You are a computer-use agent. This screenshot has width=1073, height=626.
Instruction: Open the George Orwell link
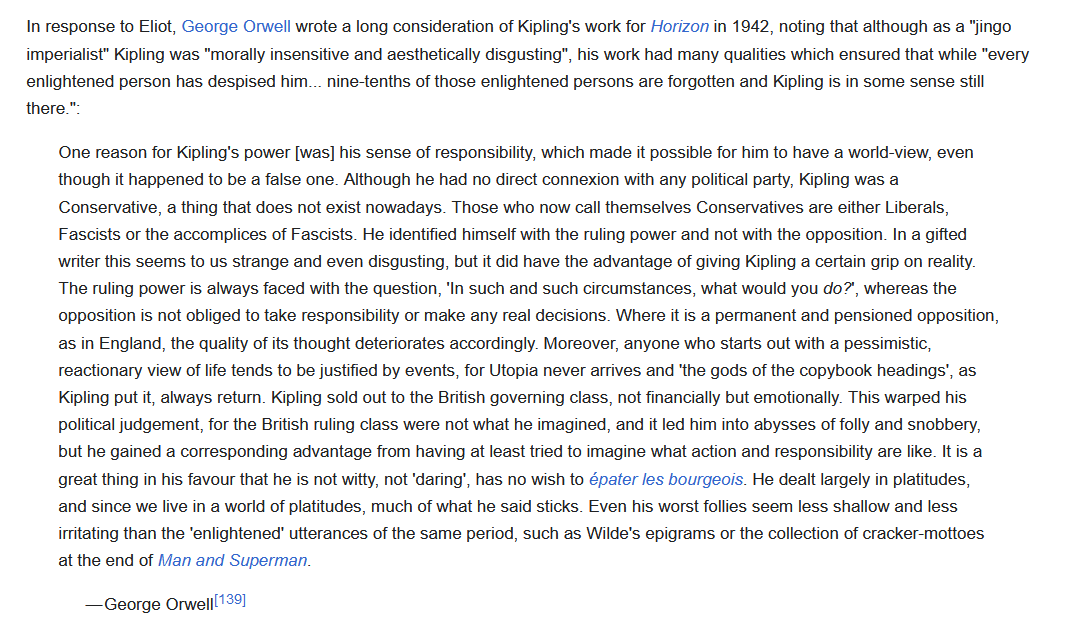(x=236, y=27)
